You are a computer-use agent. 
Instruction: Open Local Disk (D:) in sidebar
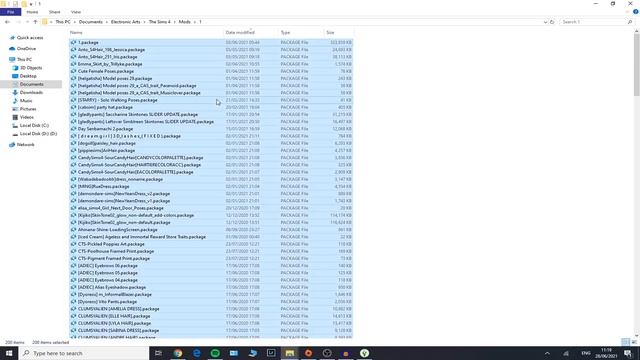[38, 133]
